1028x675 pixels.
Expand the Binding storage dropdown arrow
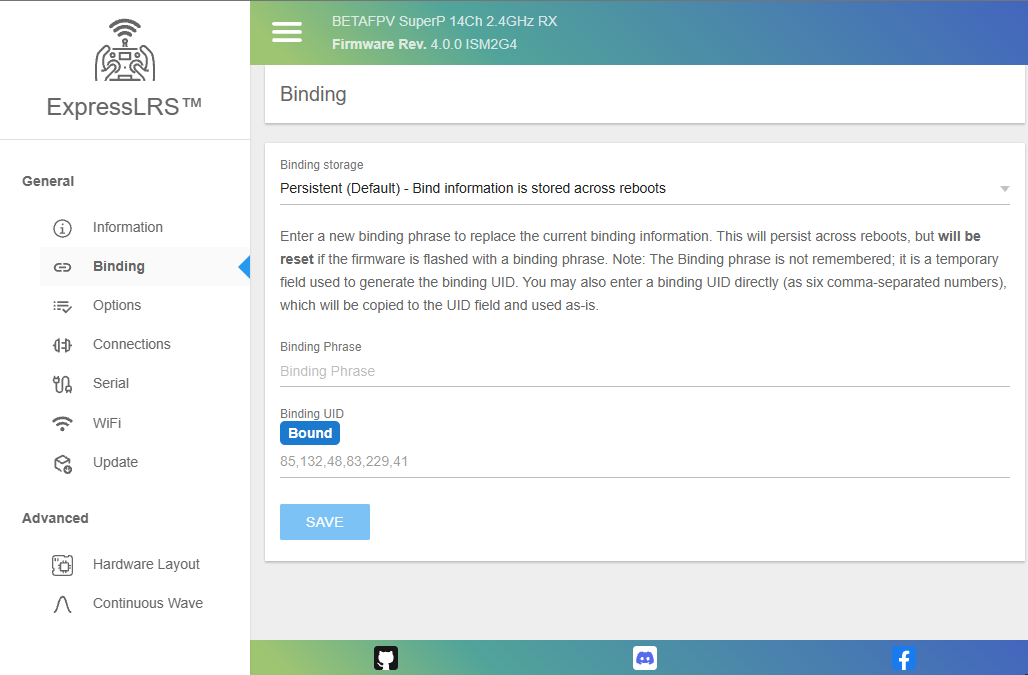1004,189
